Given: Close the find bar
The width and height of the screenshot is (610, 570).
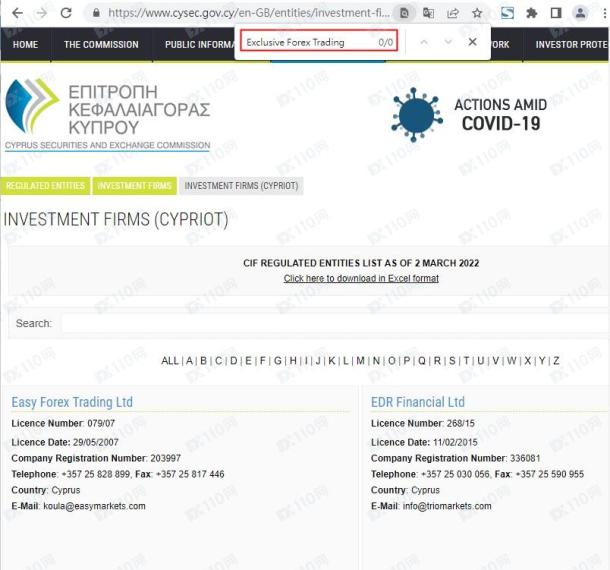Looking at the screenshot, I should point(472,42).
